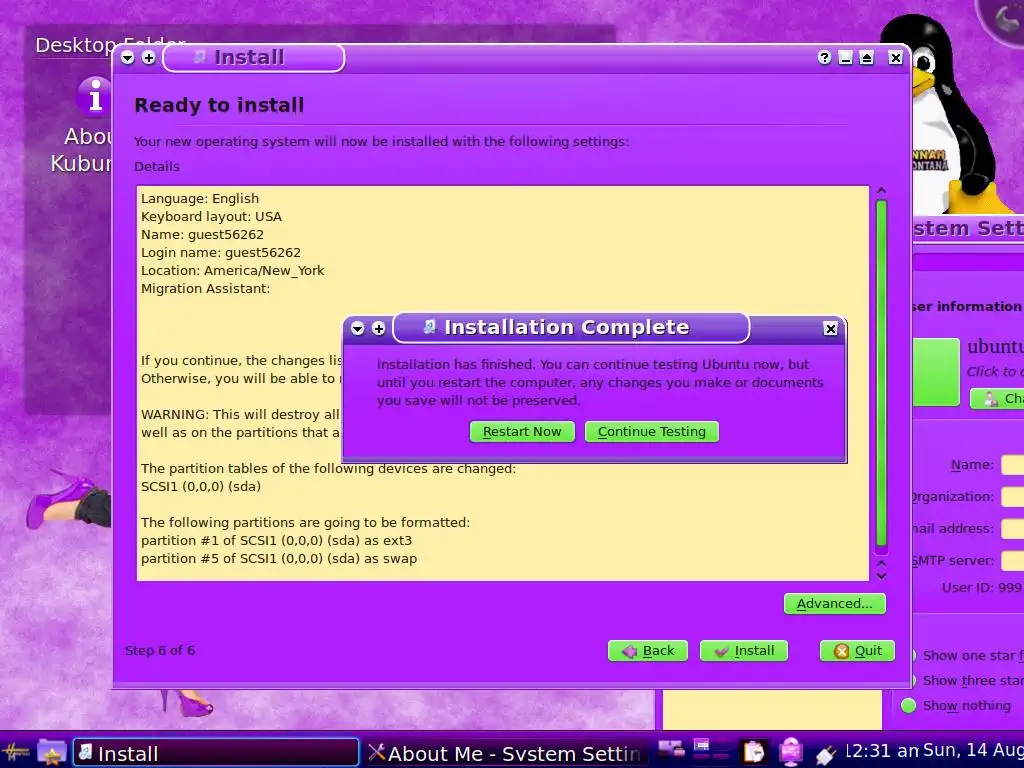Viewport: 1024px width, 768px height.
Task: Pin the Install window on all desktops
Action: point(149,58)
